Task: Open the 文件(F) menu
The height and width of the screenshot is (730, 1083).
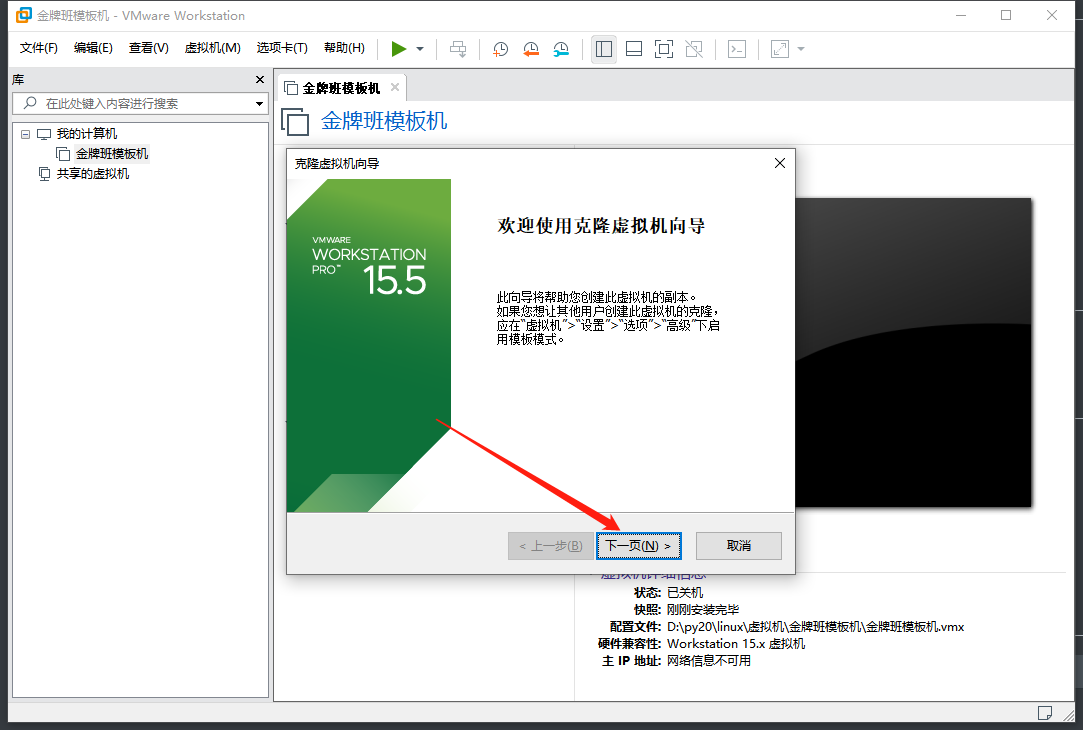Action: tap(39, 48)
